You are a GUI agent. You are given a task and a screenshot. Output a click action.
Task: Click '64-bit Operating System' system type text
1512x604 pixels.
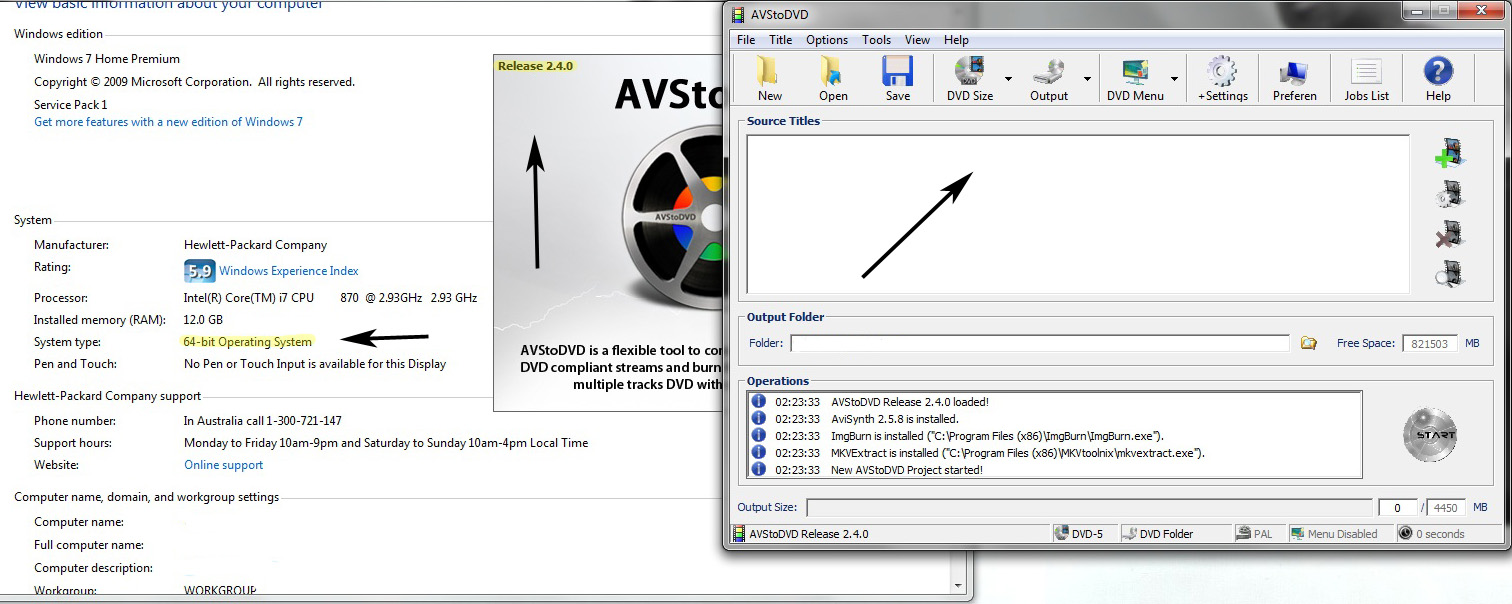coord(248,342)
